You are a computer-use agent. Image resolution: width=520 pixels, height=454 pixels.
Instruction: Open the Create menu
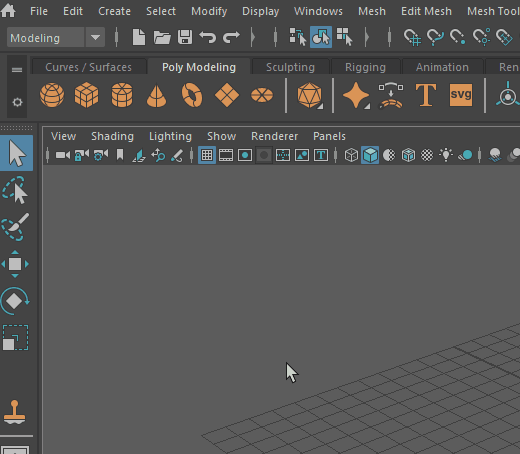pos(114,11)
